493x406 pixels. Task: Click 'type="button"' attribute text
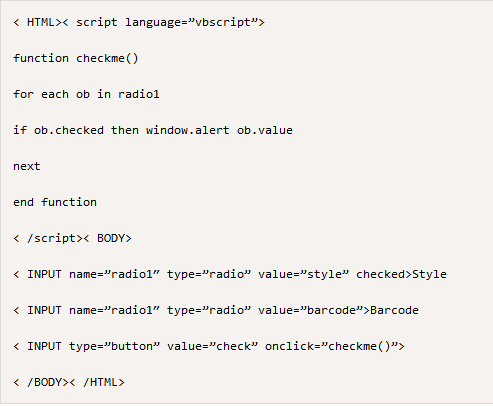pos(114,346)
